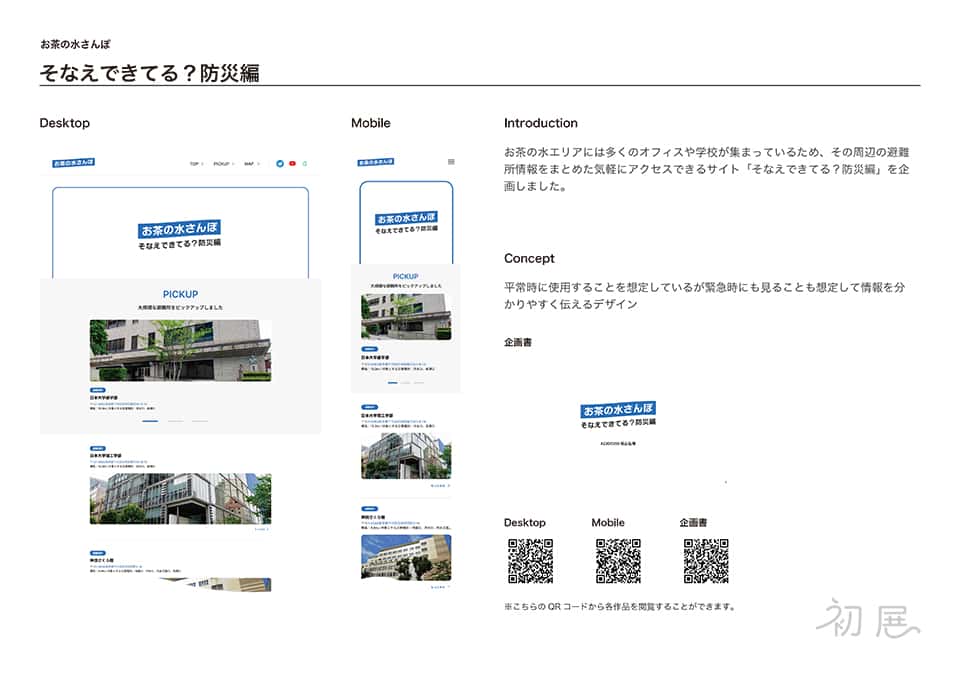Open the glass building photo in mobile mockup
Image resolution: width=960 pixels, height=678 pixels.
tap(406, 456)
